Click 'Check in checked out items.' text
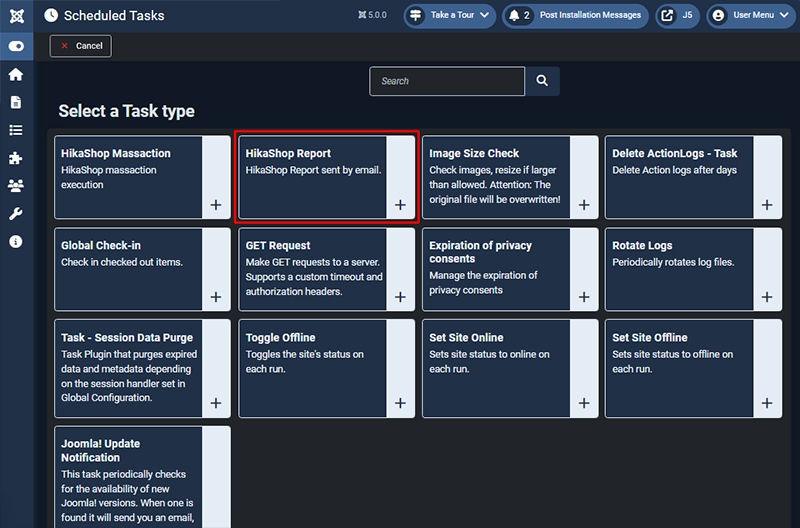This screenshot has width=800, height=528. (x=122, y=262)
